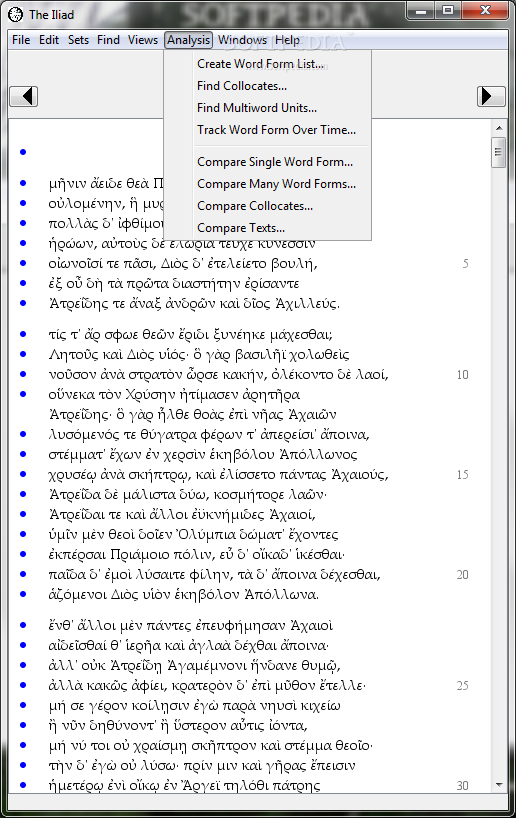Click line starting λυσόμενός τε θύγατρα

tap(209, 434)
